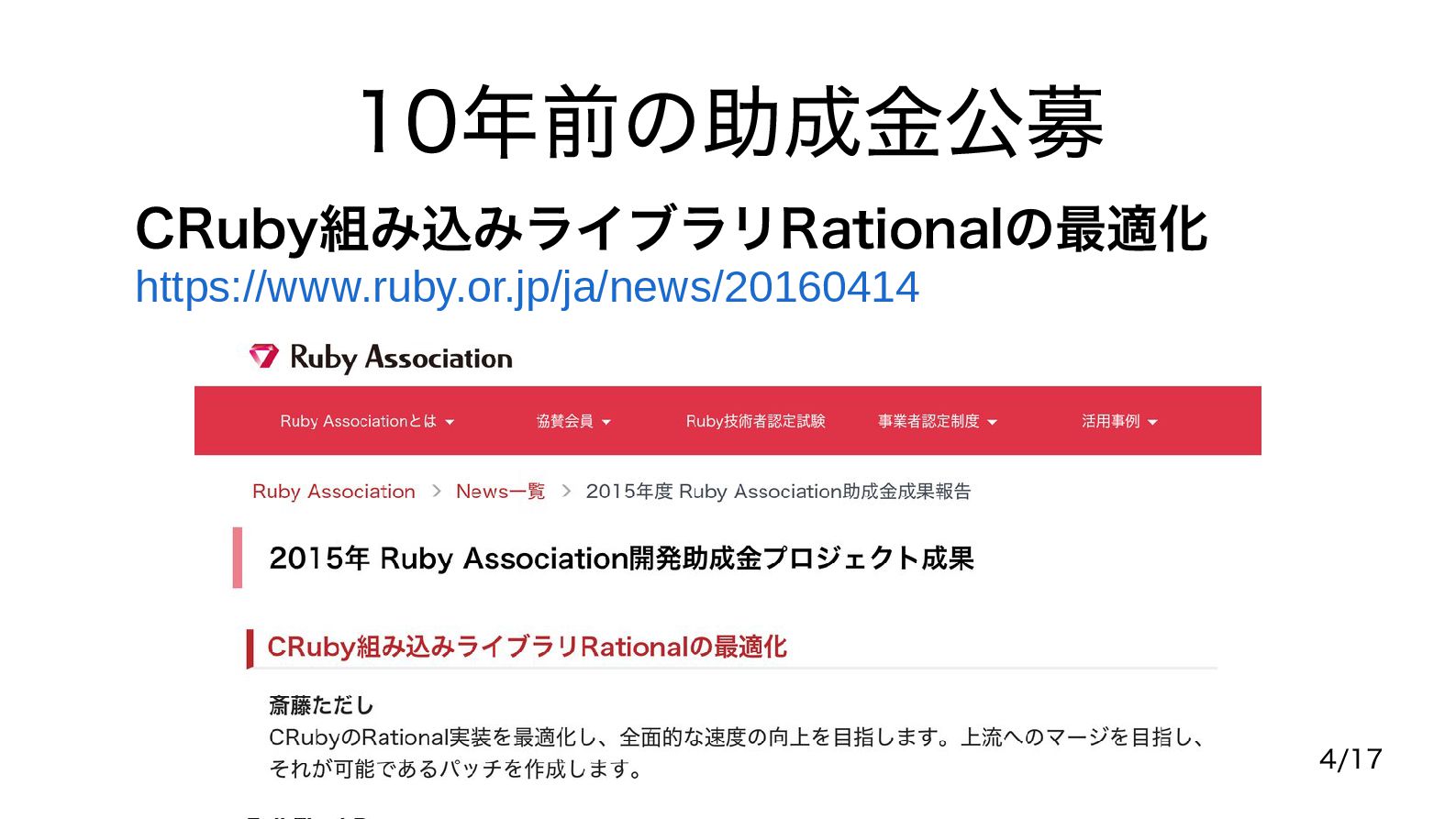Image resolution: width=1456 pixels, height=819 pixels.
Task: Click the Ruby Association logo text
Action: 401,358
